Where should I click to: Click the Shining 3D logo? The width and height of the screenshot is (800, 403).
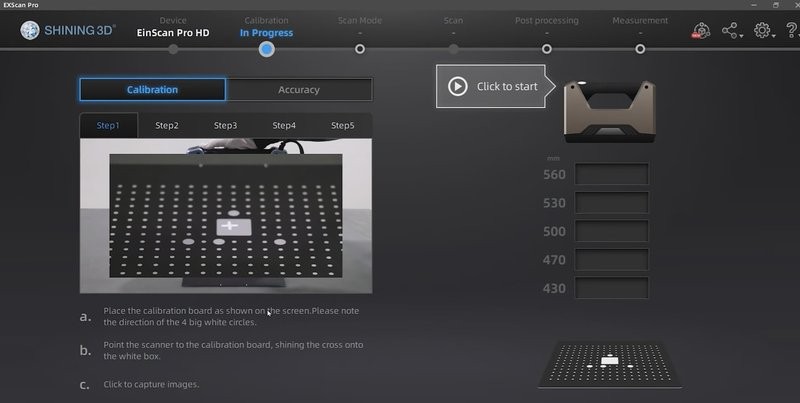pos(67,31)
